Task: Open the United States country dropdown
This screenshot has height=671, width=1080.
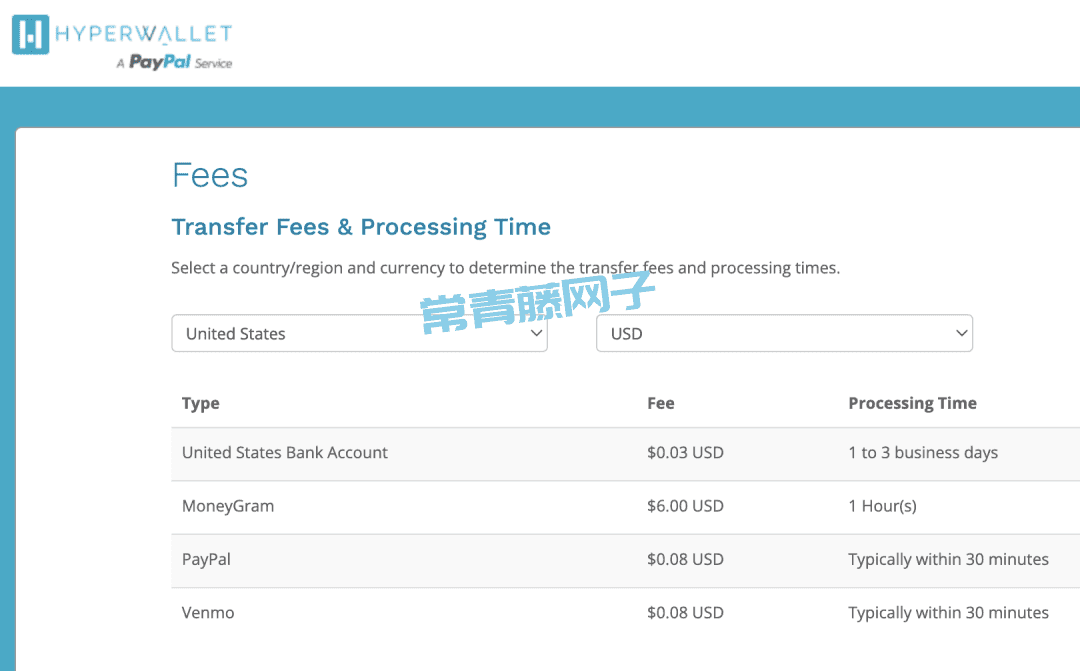Action: [x=359, y=333]
